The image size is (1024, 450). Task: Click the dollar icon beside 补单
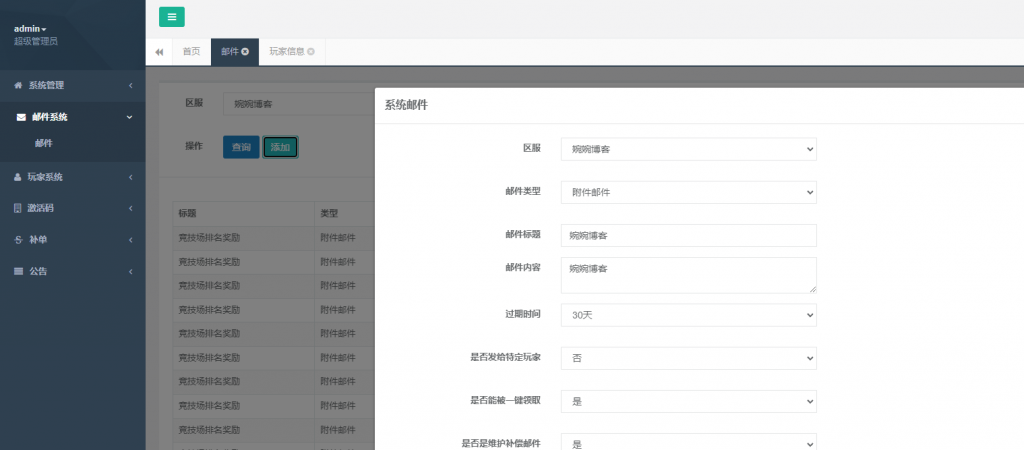click(x=18, y=240)
